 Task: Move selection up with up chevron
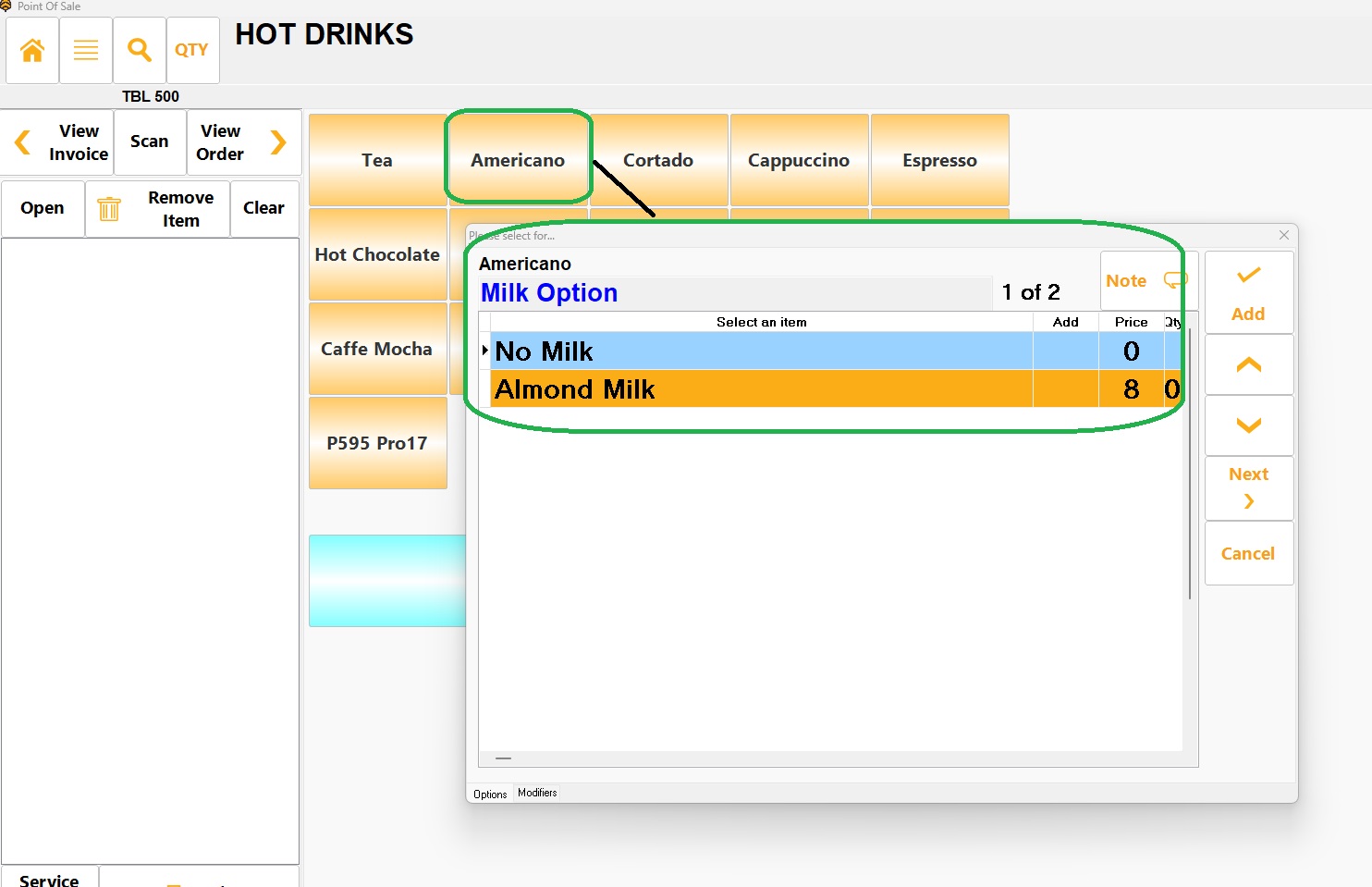pos(1248,364)
